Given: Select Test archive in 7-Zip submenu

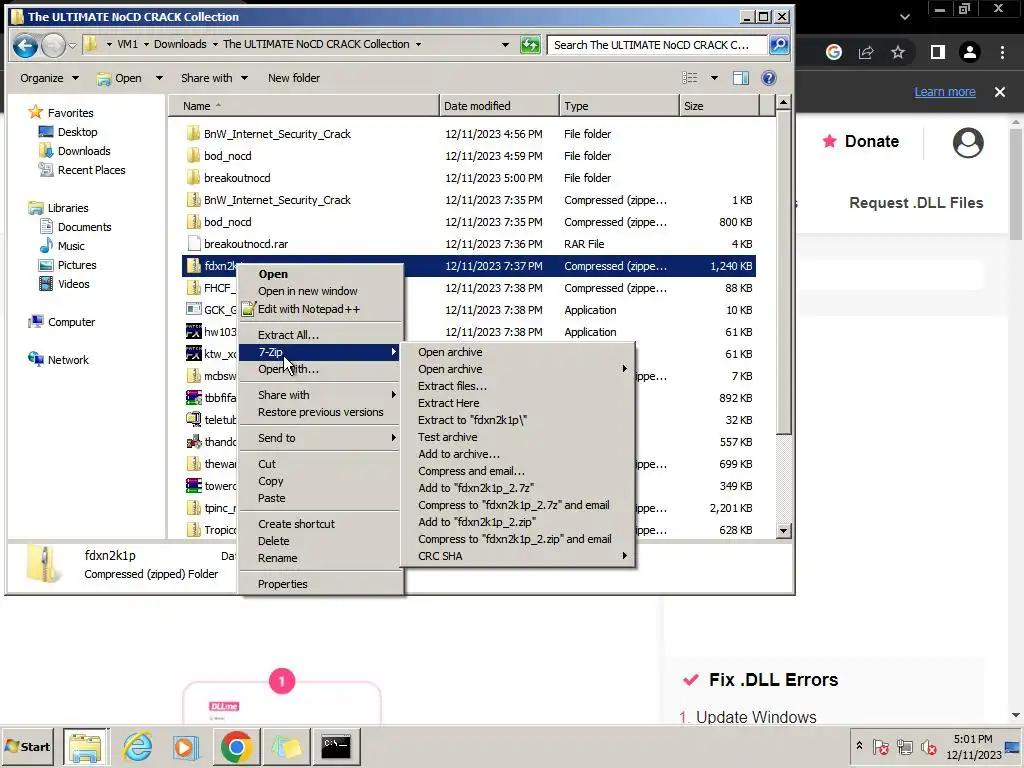Looking at the screenshot, I should point(447,437).
